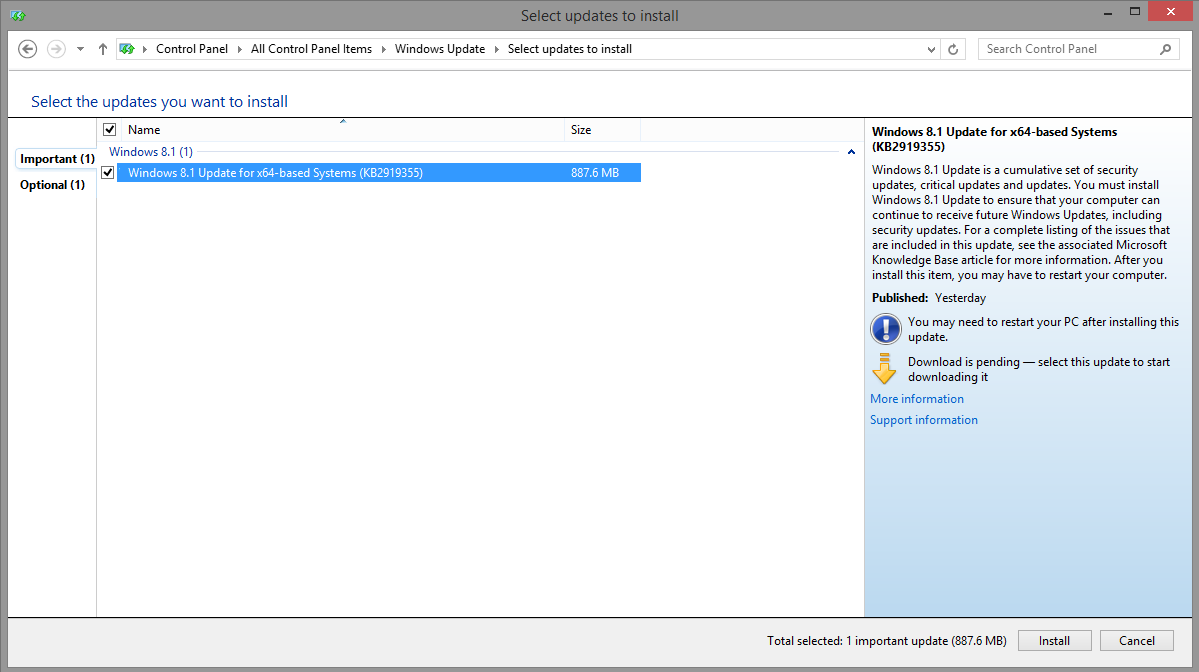Click the search magnifier icon
Viewport: 1199px width, 672px height.
pos(1165,49)
